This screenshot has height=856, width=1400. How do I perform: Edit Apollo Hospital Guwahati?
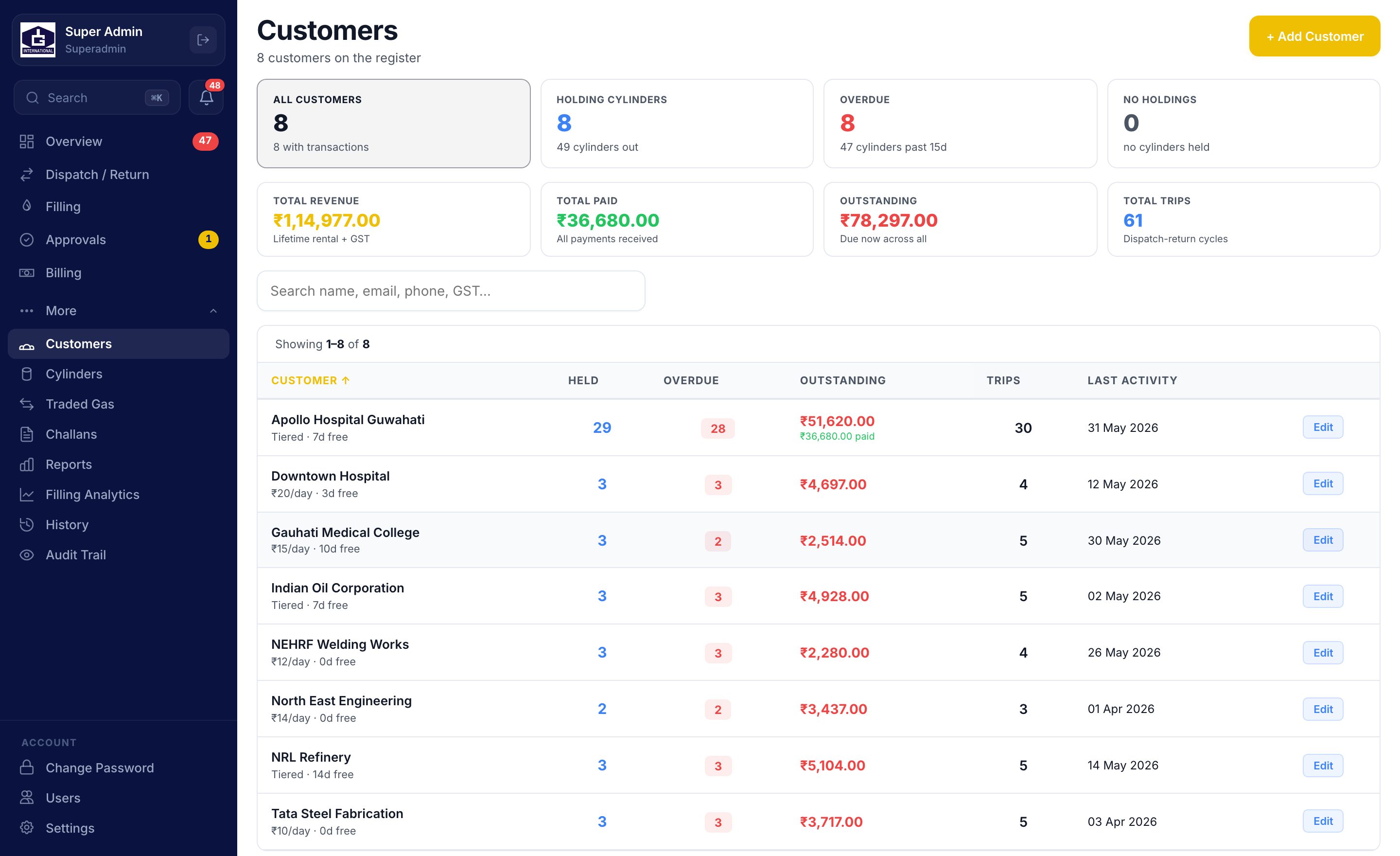tap(1323, 428)
